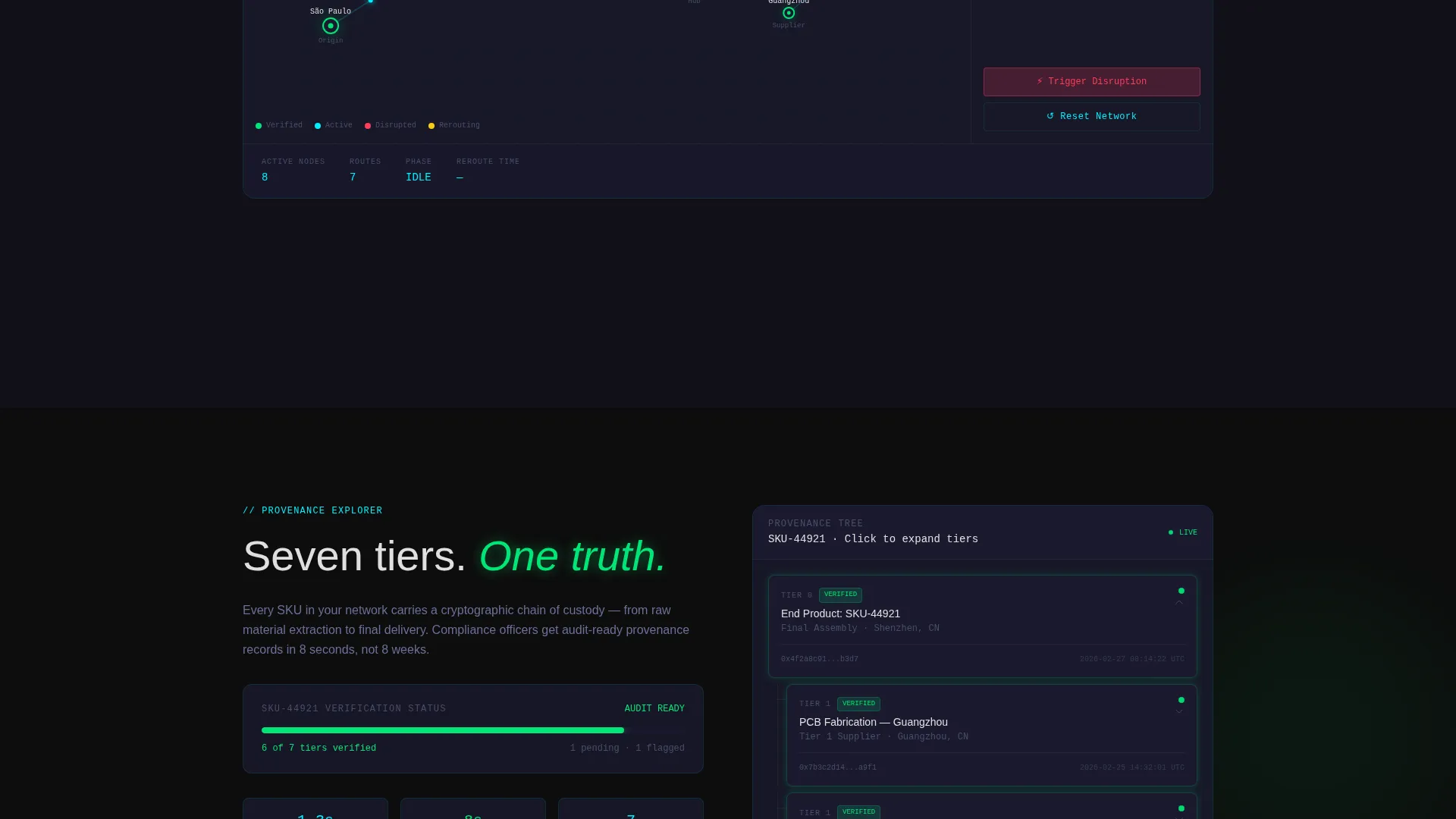Click the green status dot on PCB Fabrication card
This screenshot has width=1456, height=819.
(x=1181, y=700)
